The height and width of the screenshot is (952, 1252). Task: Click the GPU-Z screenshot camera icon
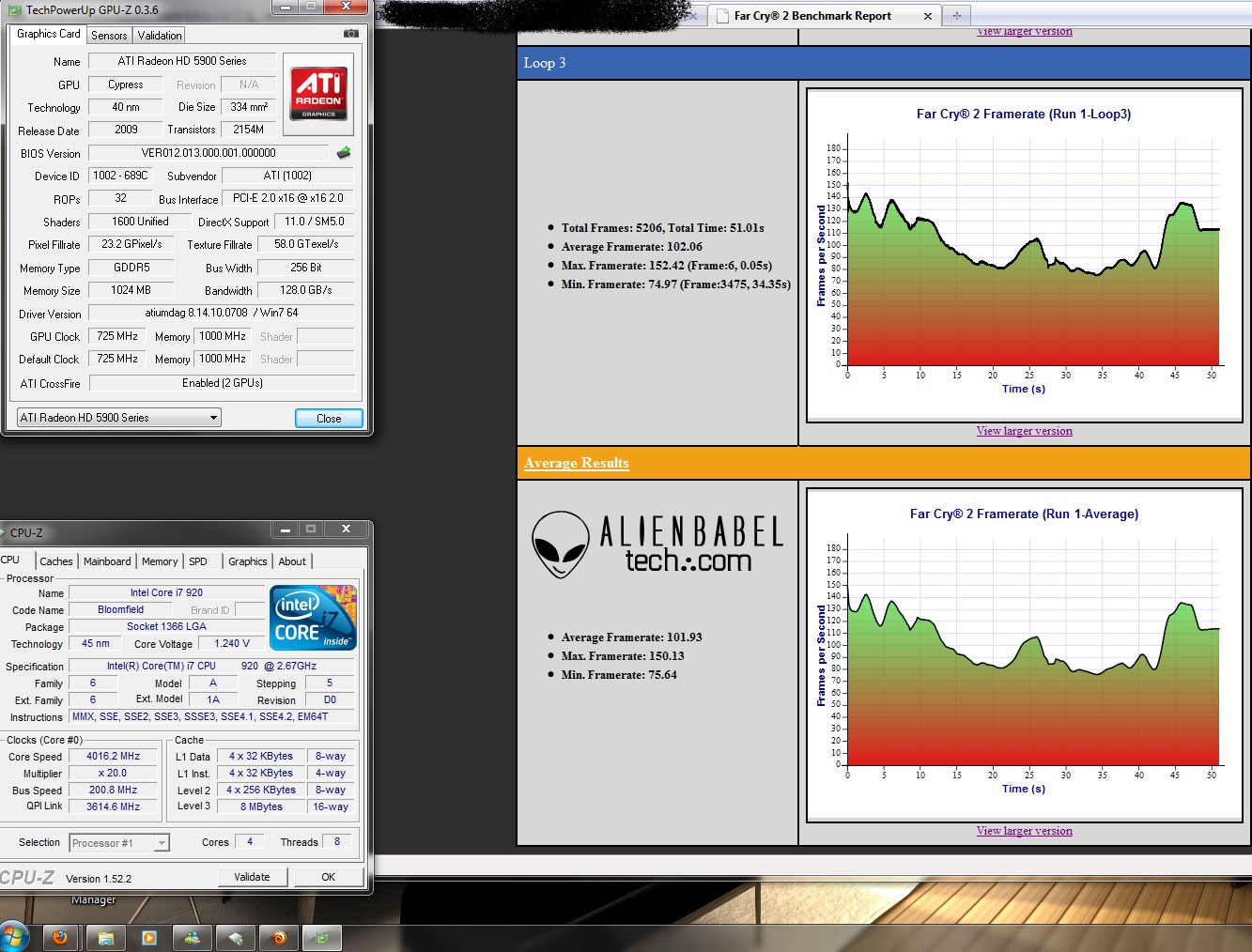tap(351, 34)
